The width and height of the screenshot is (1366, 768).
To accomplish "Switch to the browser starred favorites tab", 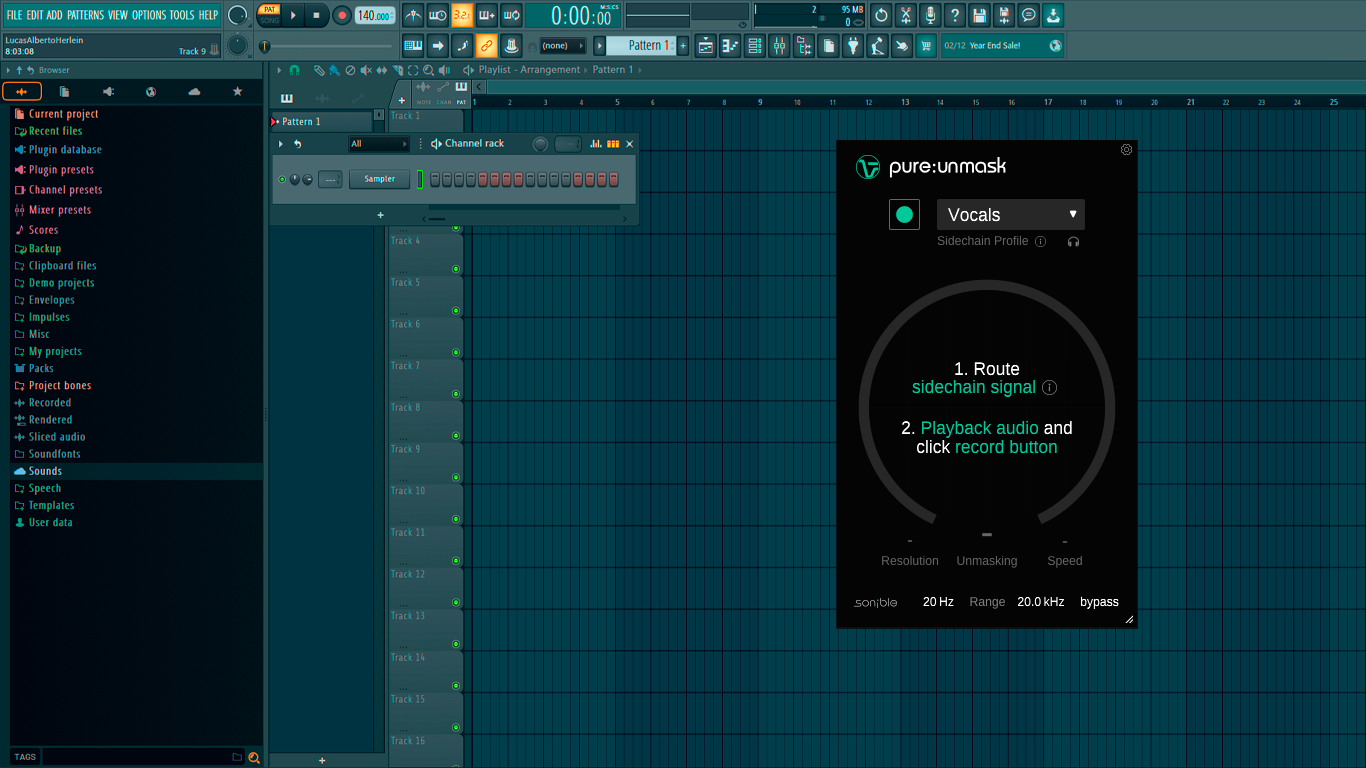I will [237, 91].
